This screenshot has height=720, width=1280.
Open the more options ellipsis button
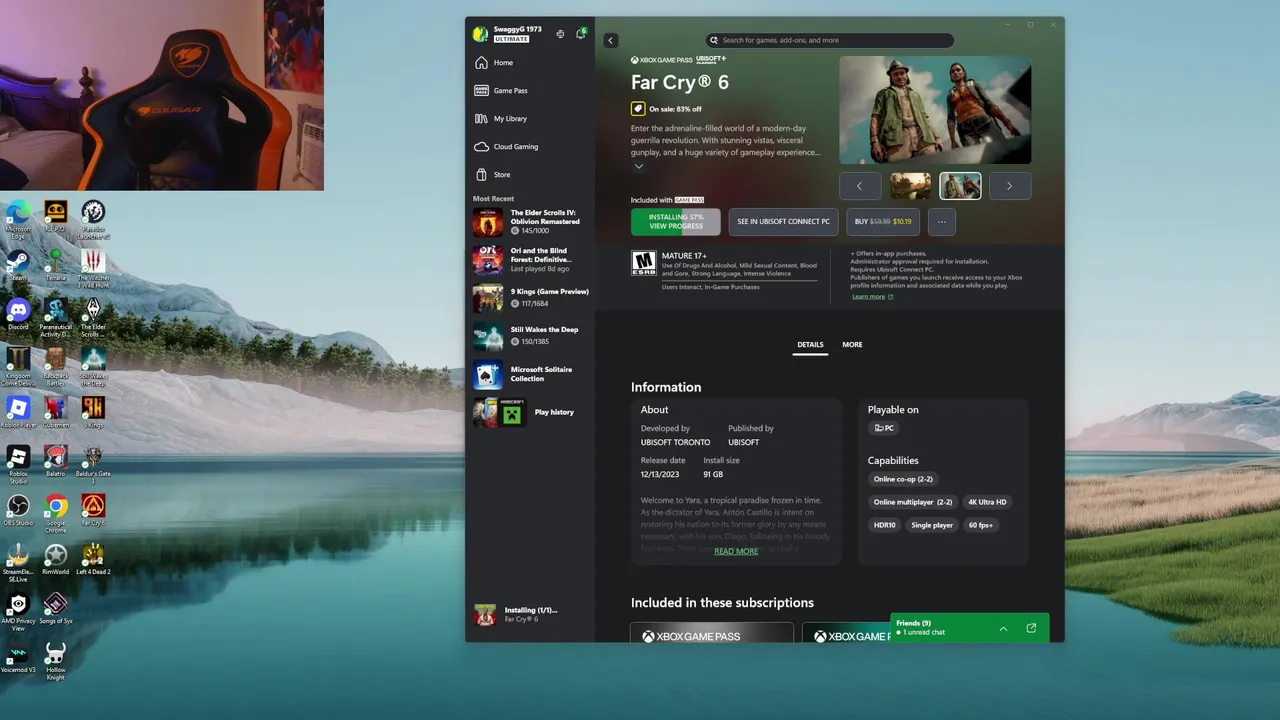coord(941,222)
